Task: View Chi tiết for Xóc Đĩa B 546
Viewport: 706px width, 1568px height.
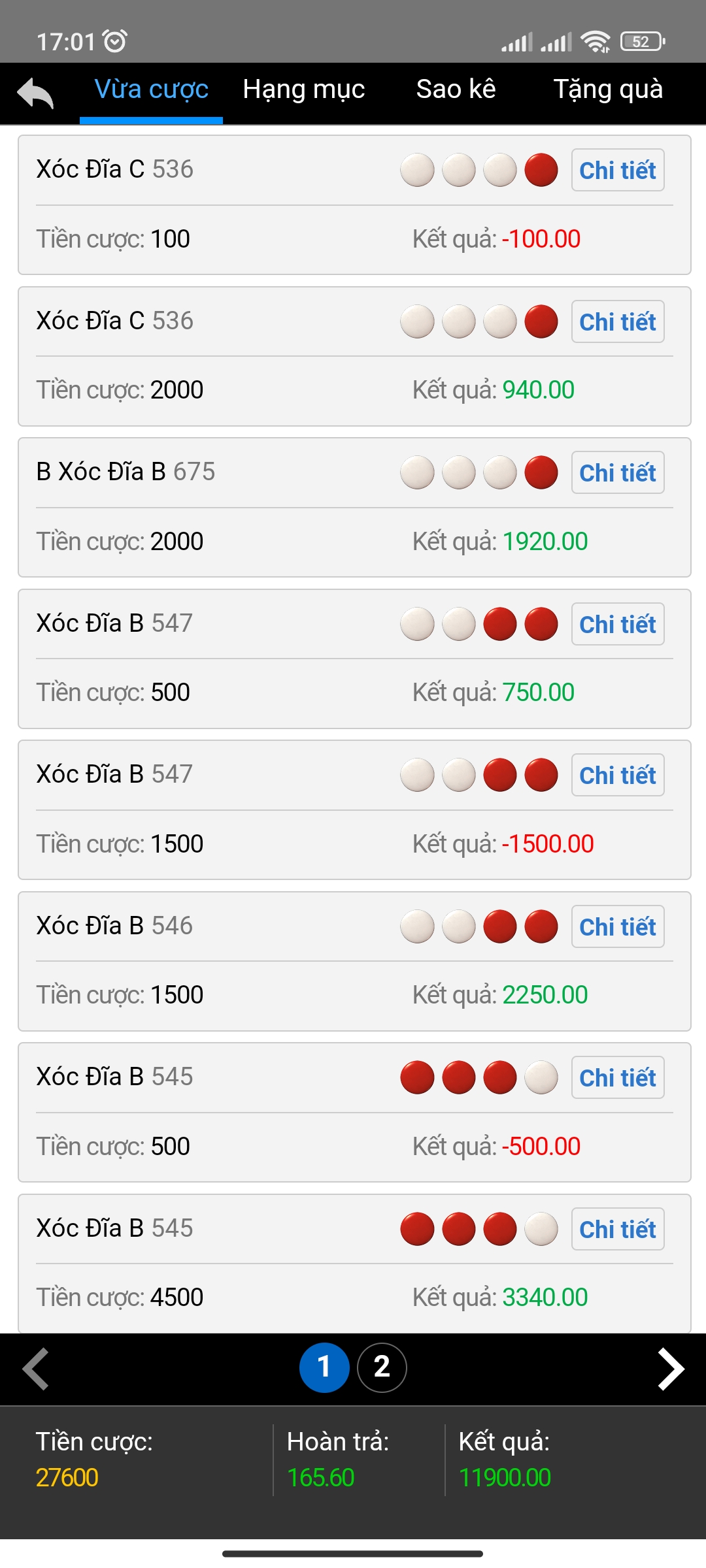Action: click(618, 926)
